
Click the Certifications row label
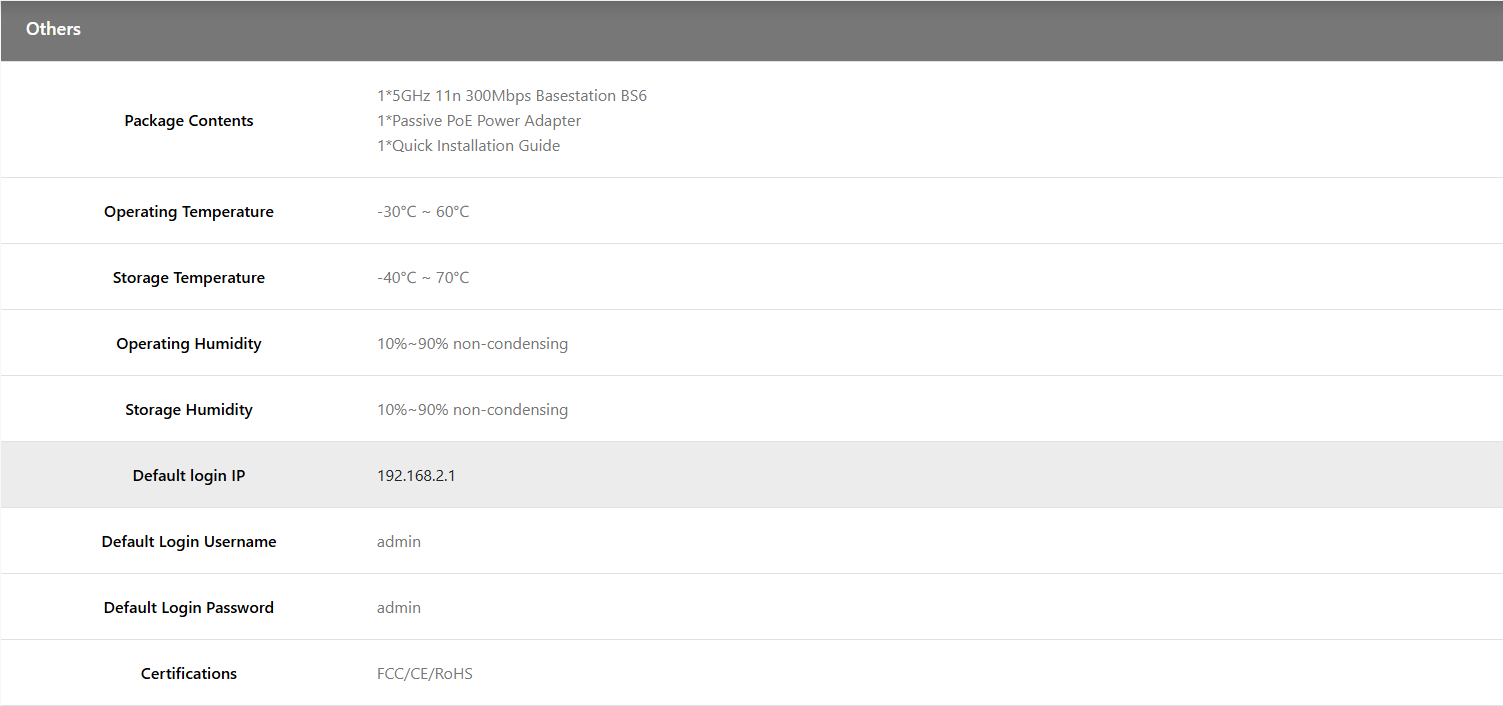click(x=189, y=674)
